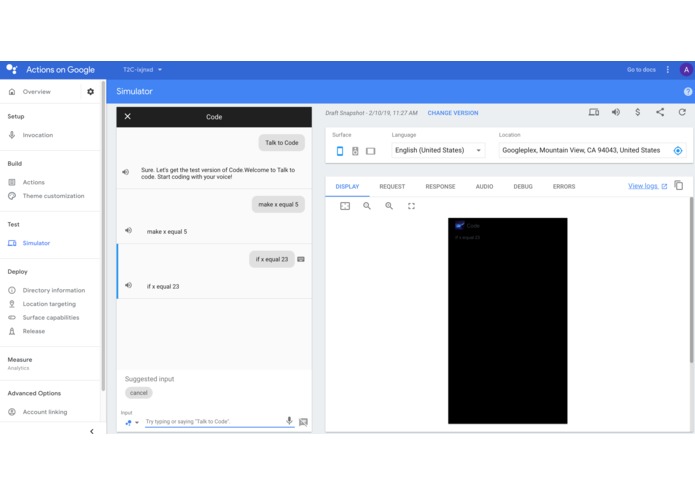Click the location target icon
This screenshot has height=494, width=695.
coord(678,151)
